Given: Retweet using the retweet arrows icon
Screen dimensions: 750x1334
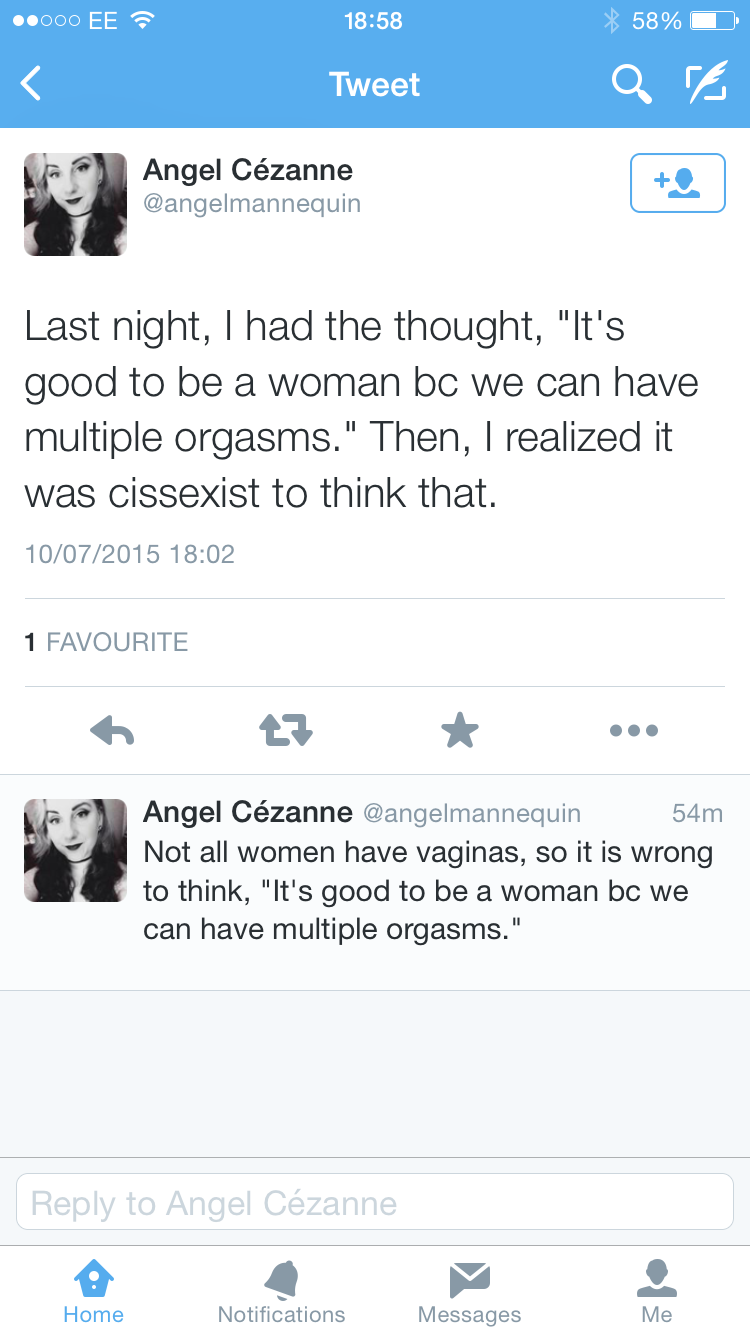Looking at the screenshot, I should [286, 731].
